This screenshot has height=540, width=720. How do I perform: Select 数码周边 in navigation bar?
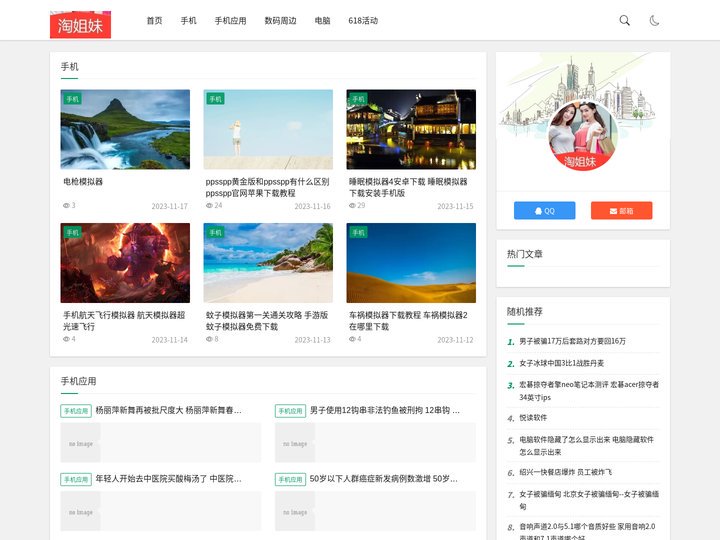coord(281,21)
